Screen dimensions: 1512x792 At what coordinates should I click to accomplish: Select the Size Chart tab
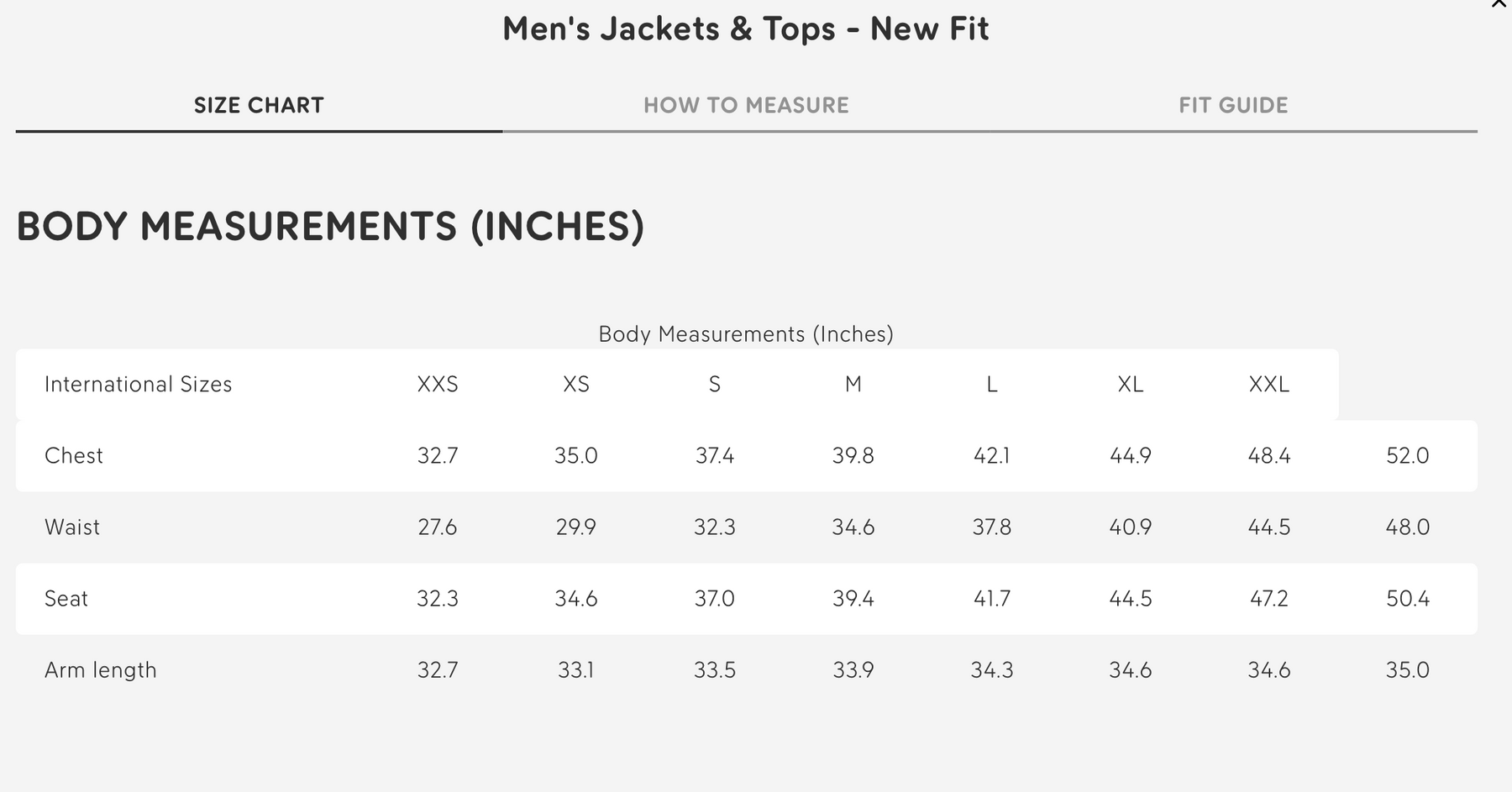[259, 106]
